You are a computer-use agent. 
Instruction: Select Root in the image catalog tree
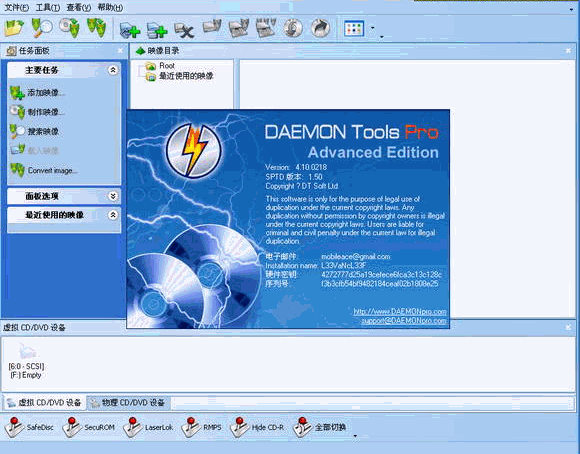point(167,66)
